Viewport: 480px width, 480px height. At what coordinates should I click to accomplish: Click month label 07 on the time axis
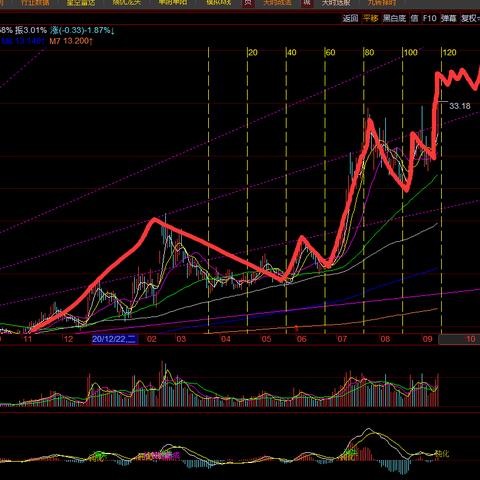(342, 339)
